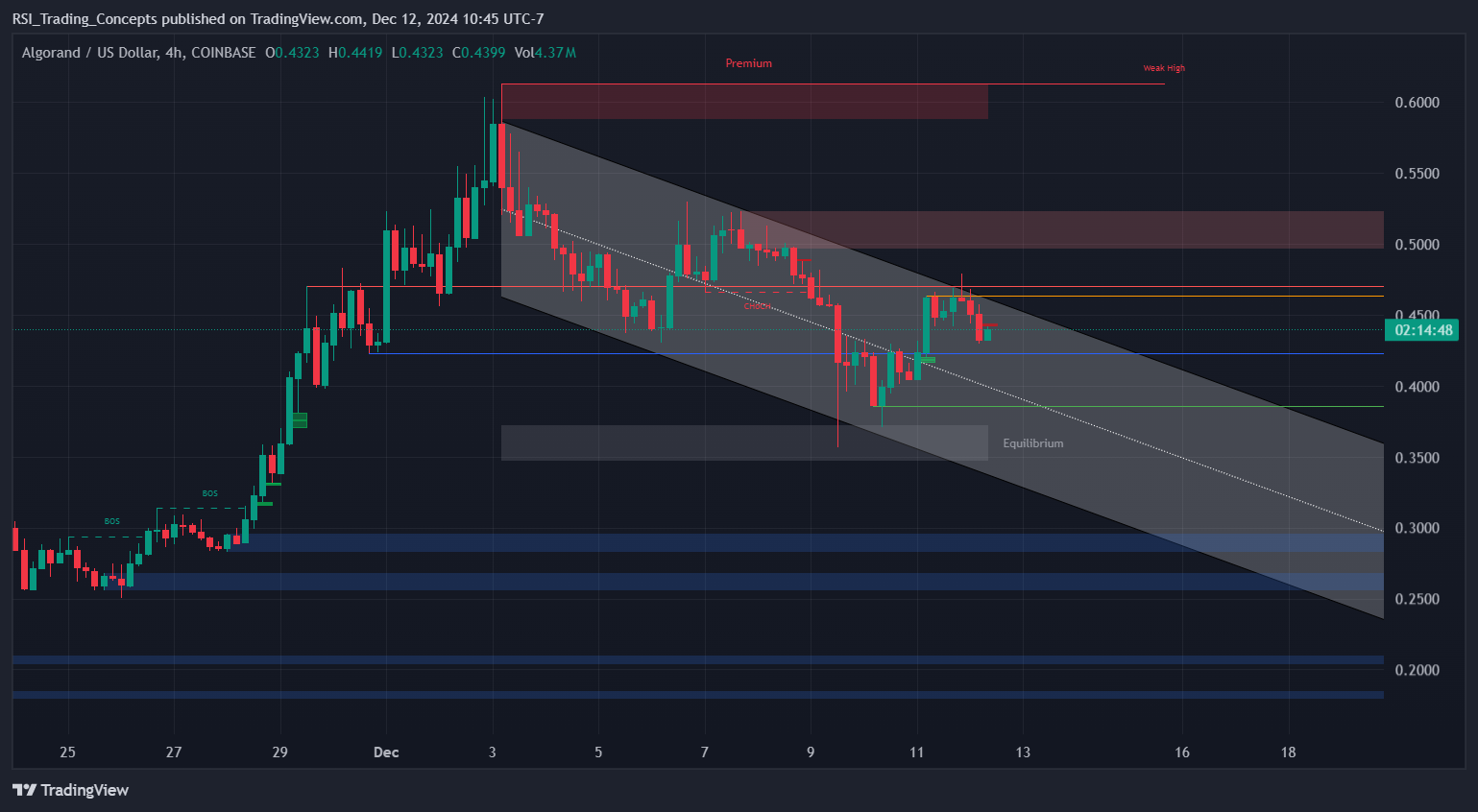The image size is (1478, 812).
Task: Click the open value O0.4323
Action: point(292,53)
